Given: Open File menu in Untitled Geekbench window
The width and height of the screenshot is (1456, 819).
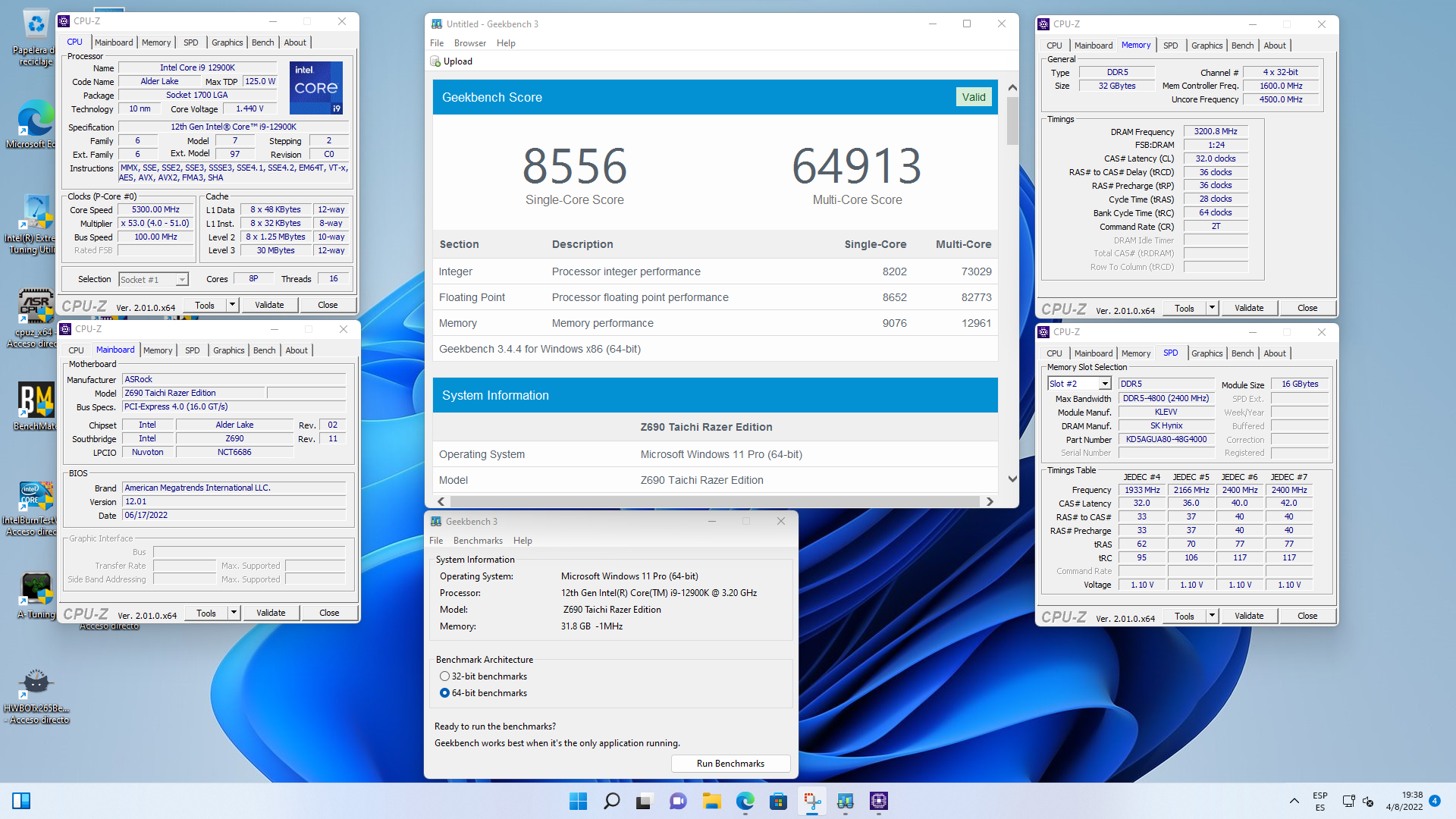Looking at the screenshot, I should coord(437,43).
